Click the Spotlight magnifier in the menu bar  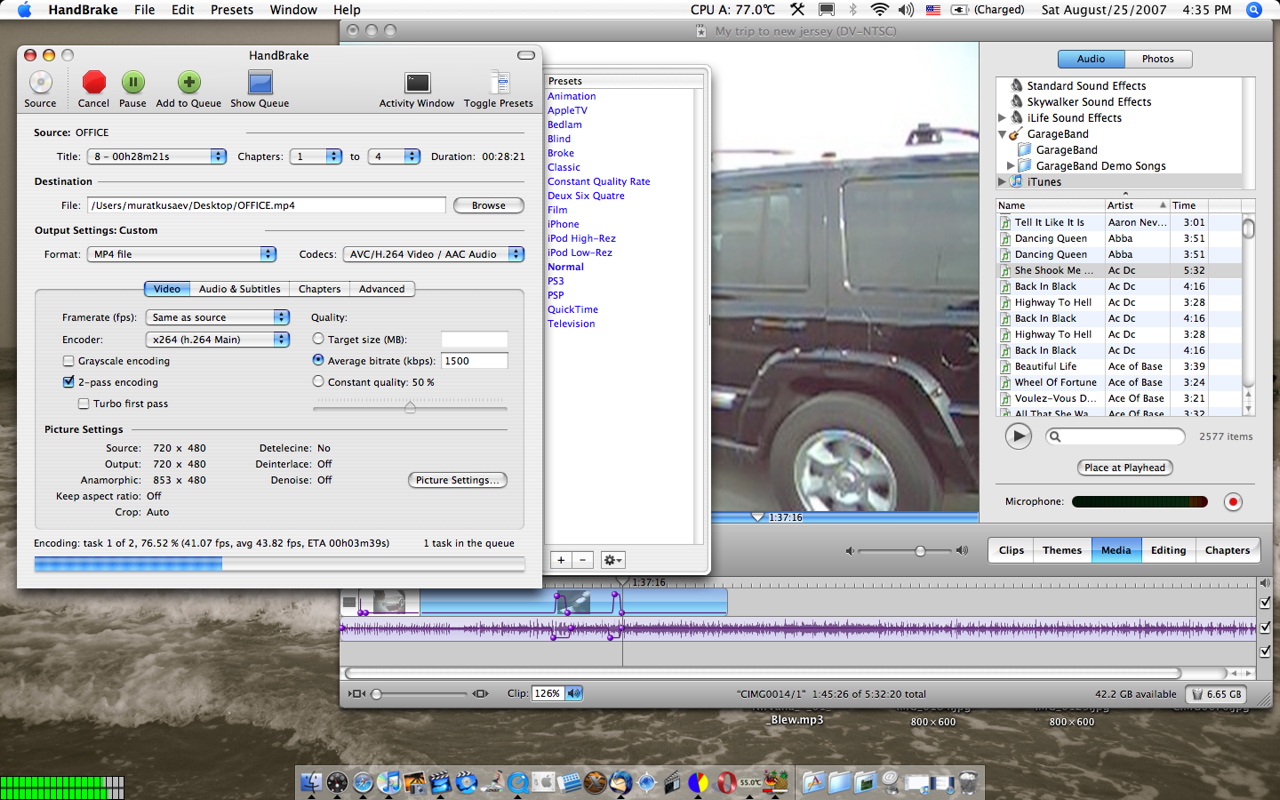point(1254,10)
